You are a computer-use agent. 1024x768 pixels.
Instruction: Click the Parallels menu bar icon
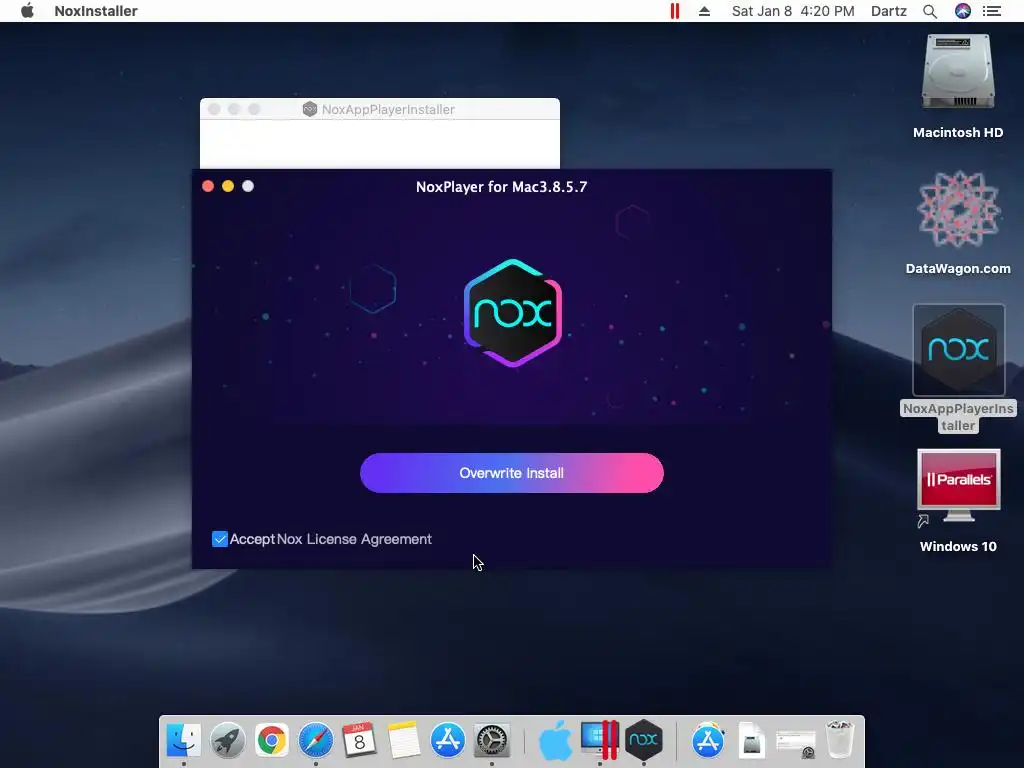point(675,11)
